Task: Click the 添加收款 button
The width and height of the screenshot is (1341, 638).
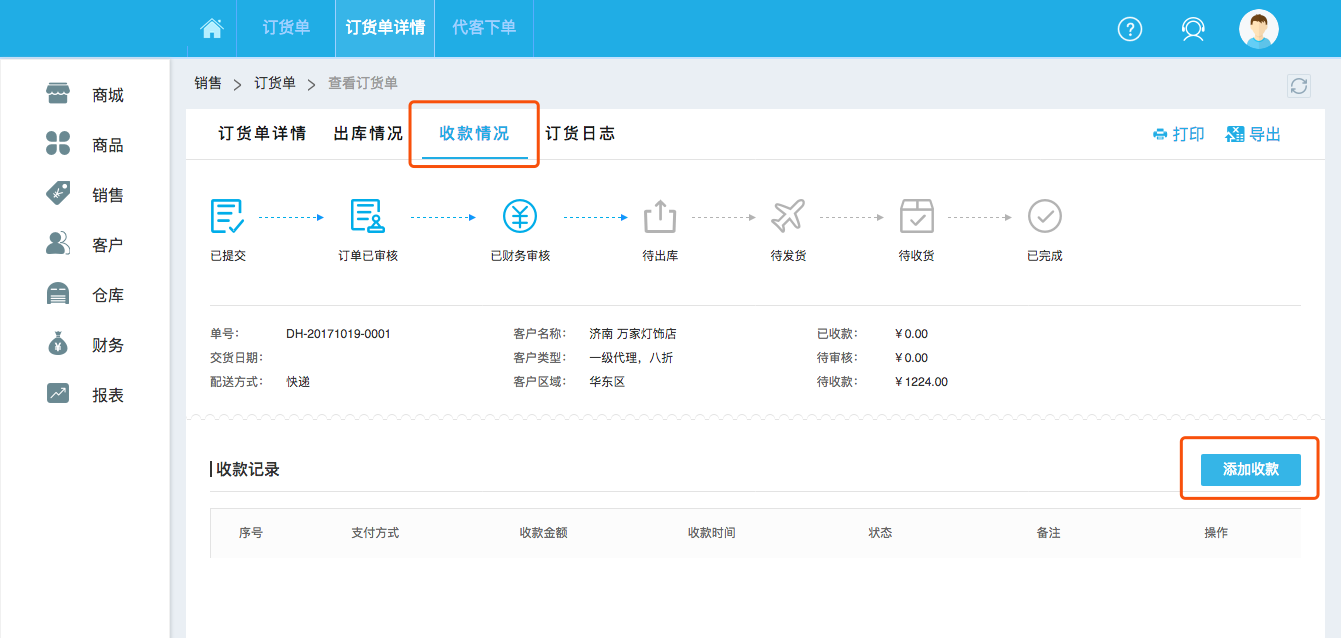Action: tap(1250, 469)
